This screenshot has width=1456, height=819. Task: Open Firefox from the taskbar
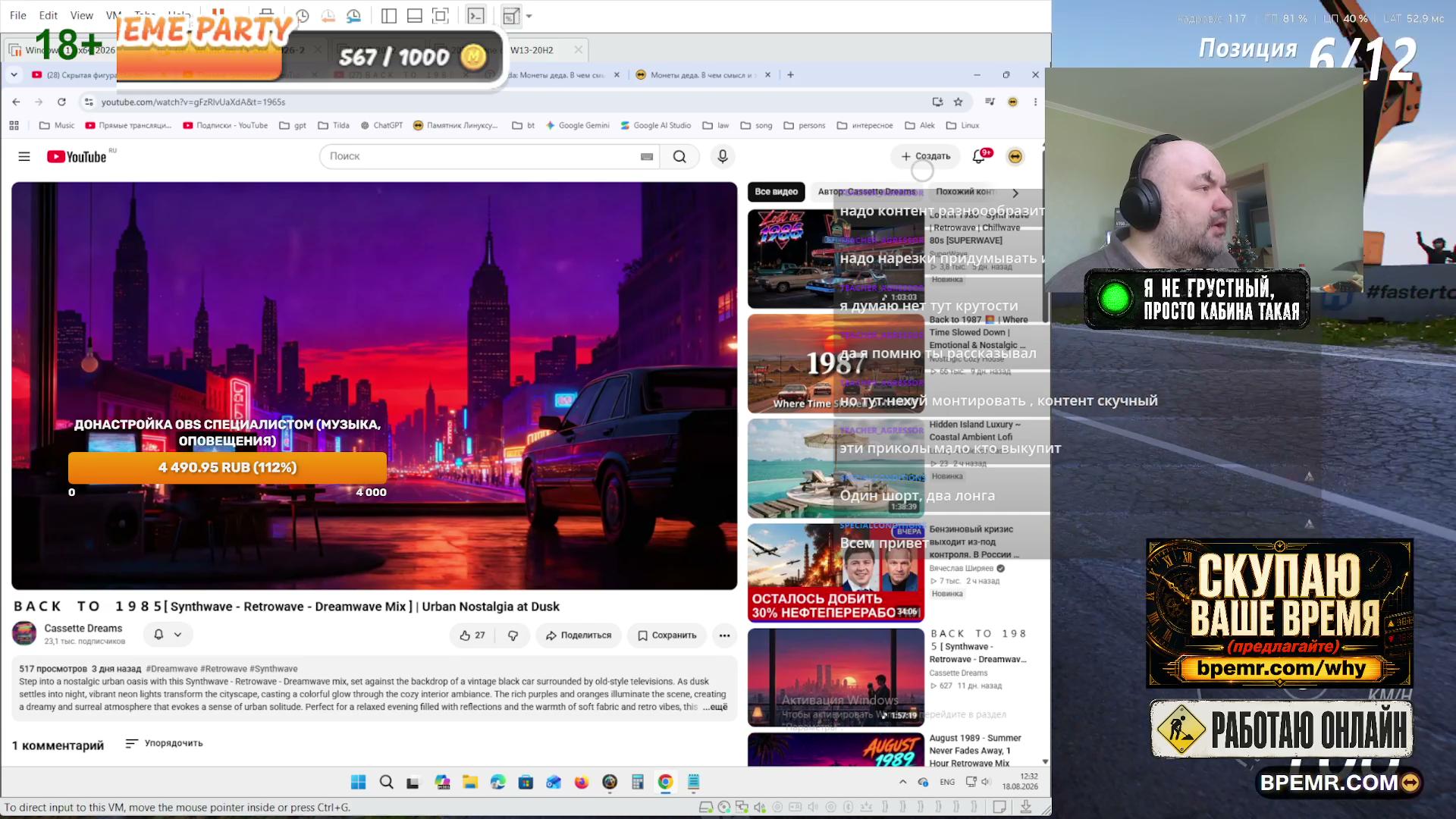582,782
